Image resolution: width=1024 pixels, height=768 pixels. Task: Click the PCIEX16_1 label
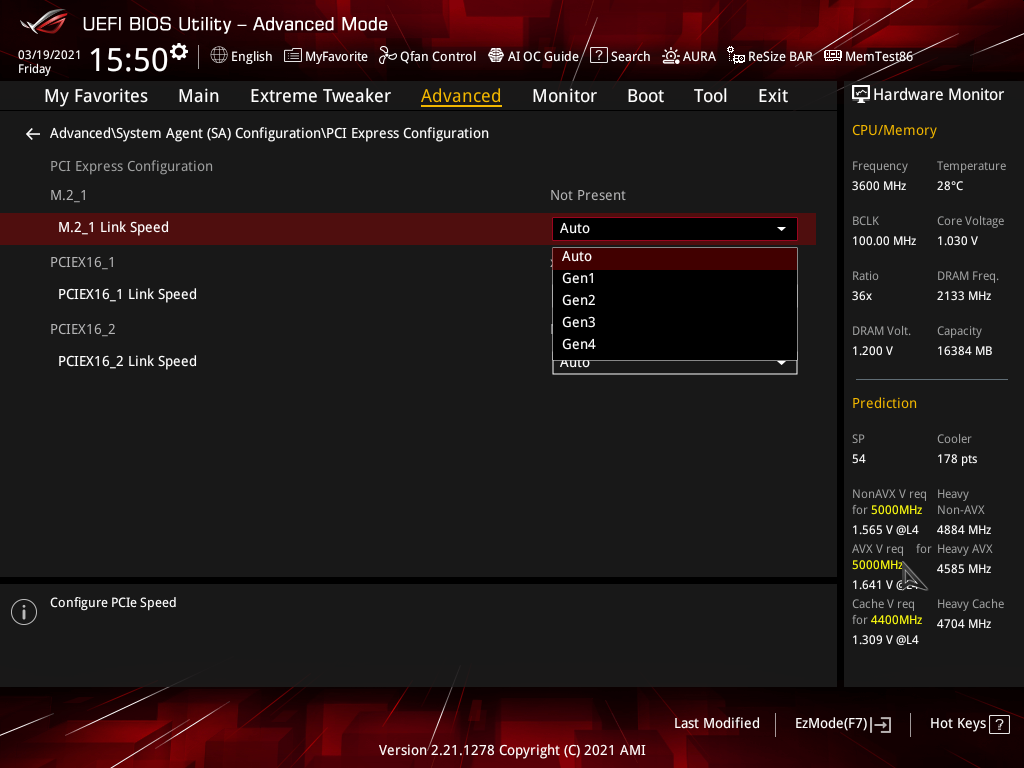click(x=82, y=263)
